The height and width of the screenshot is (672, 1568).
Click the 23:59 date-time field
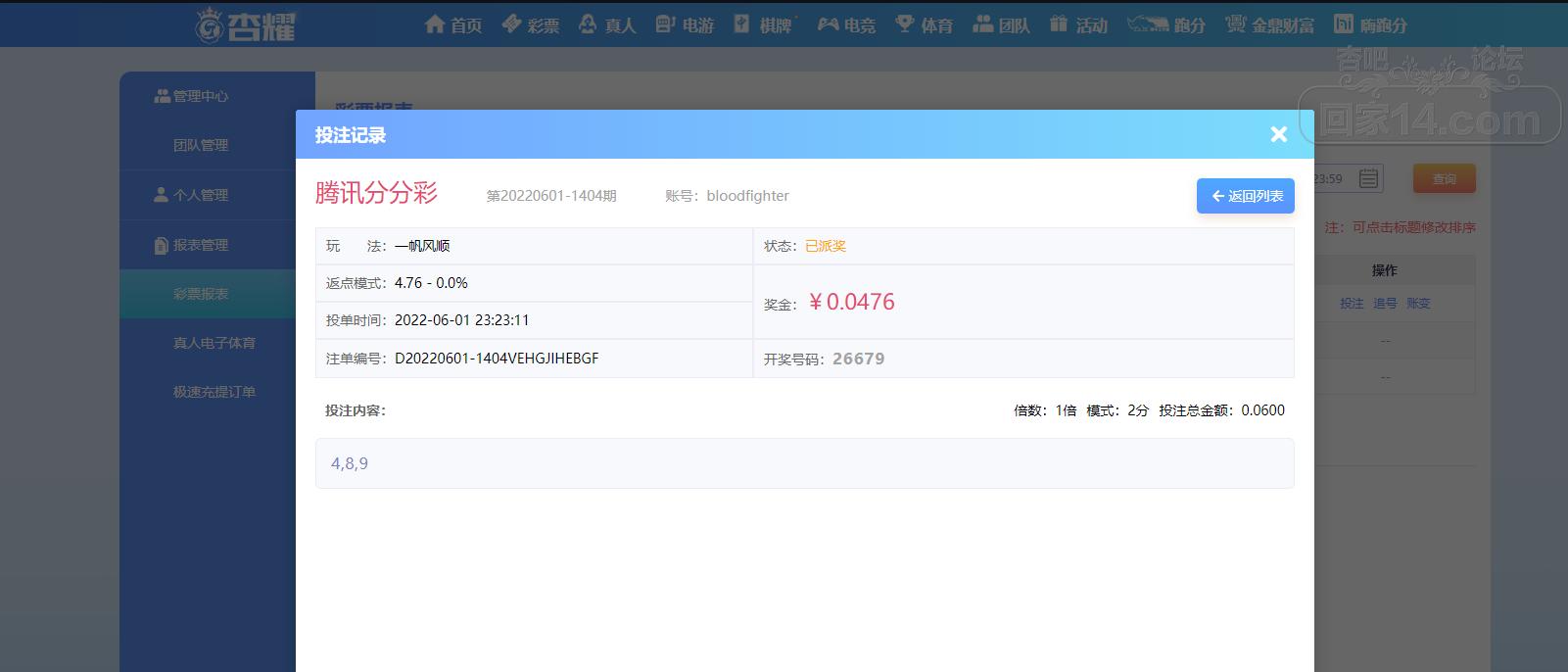pyautogui.click(x=1348, y=178)
